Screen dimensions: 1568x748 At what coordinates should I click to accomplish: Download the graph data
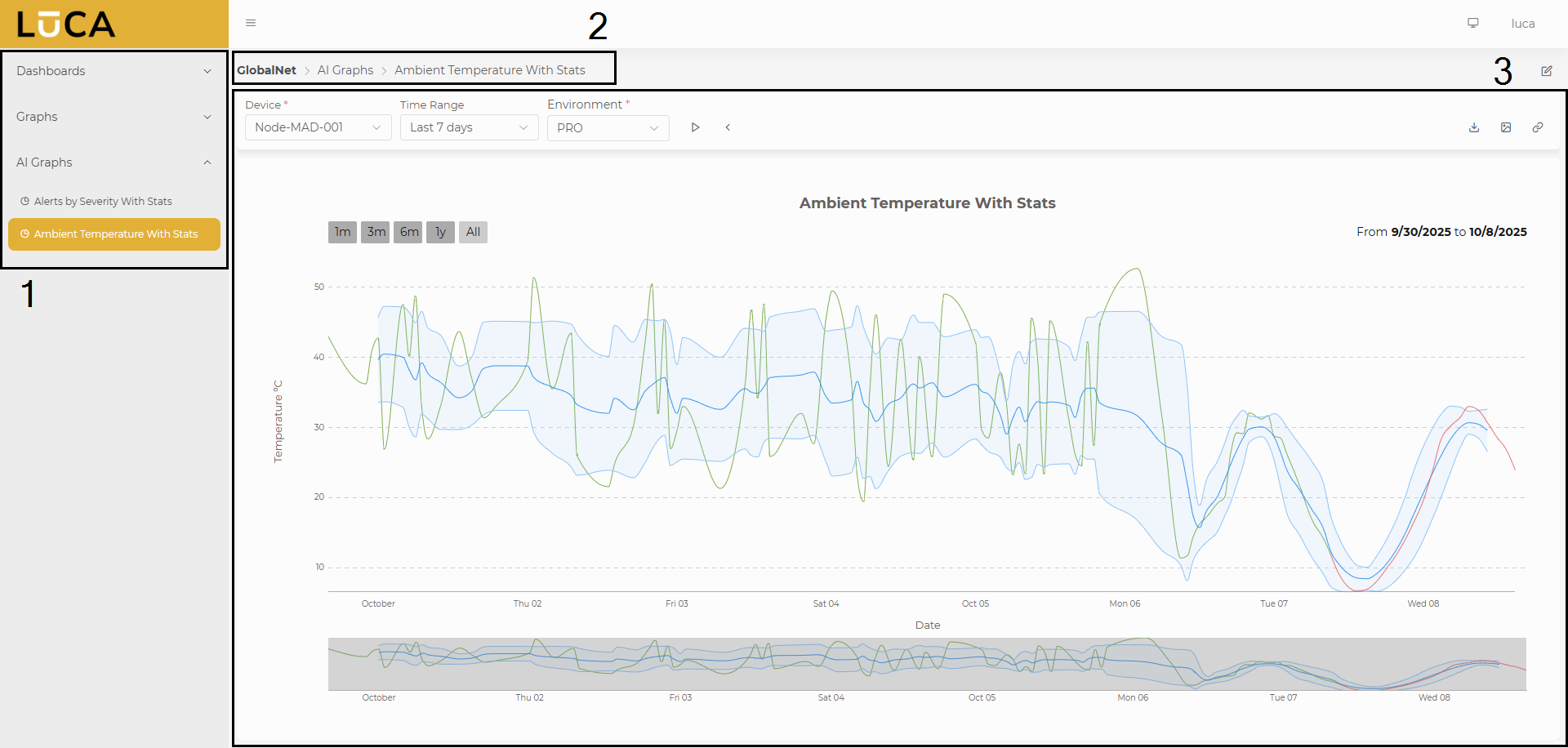1473,127
